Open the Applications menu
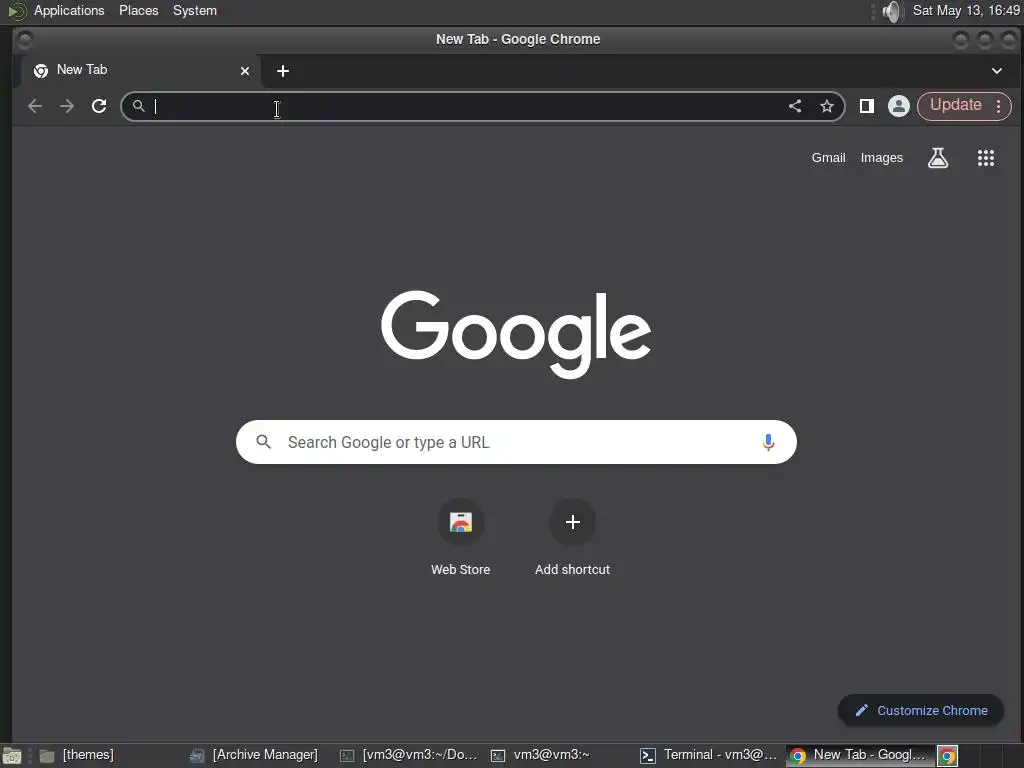 point(69,10)
